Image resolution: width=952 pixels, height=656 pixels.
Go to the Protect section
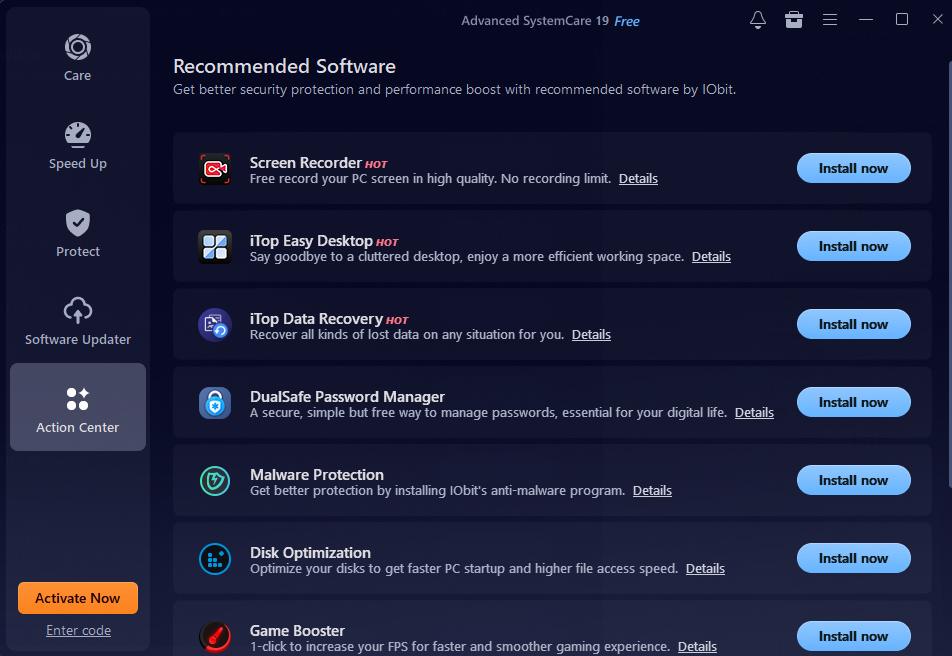coord(78,234)
